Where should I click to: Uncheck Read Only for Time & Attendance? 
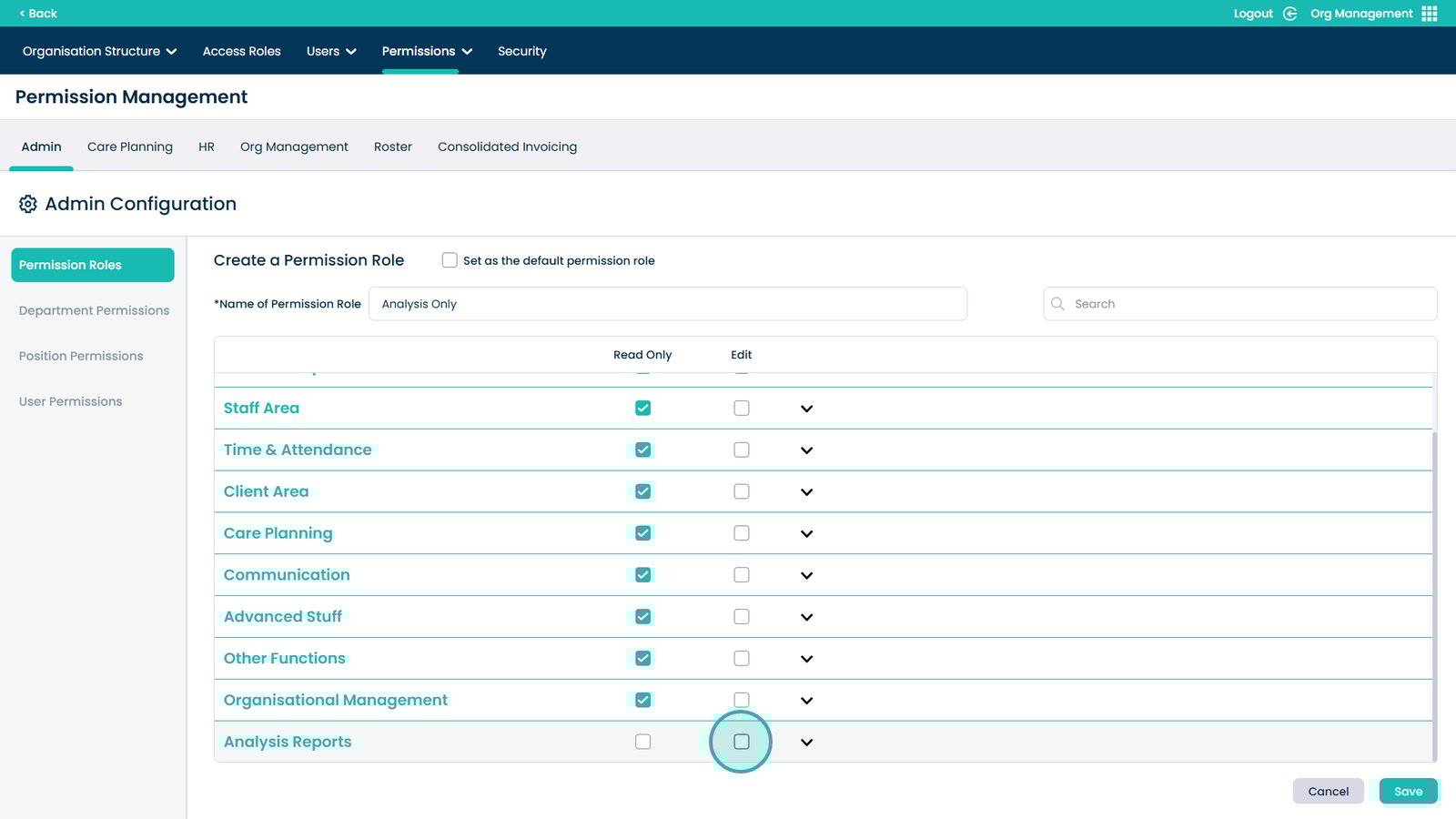coord(643,450)
